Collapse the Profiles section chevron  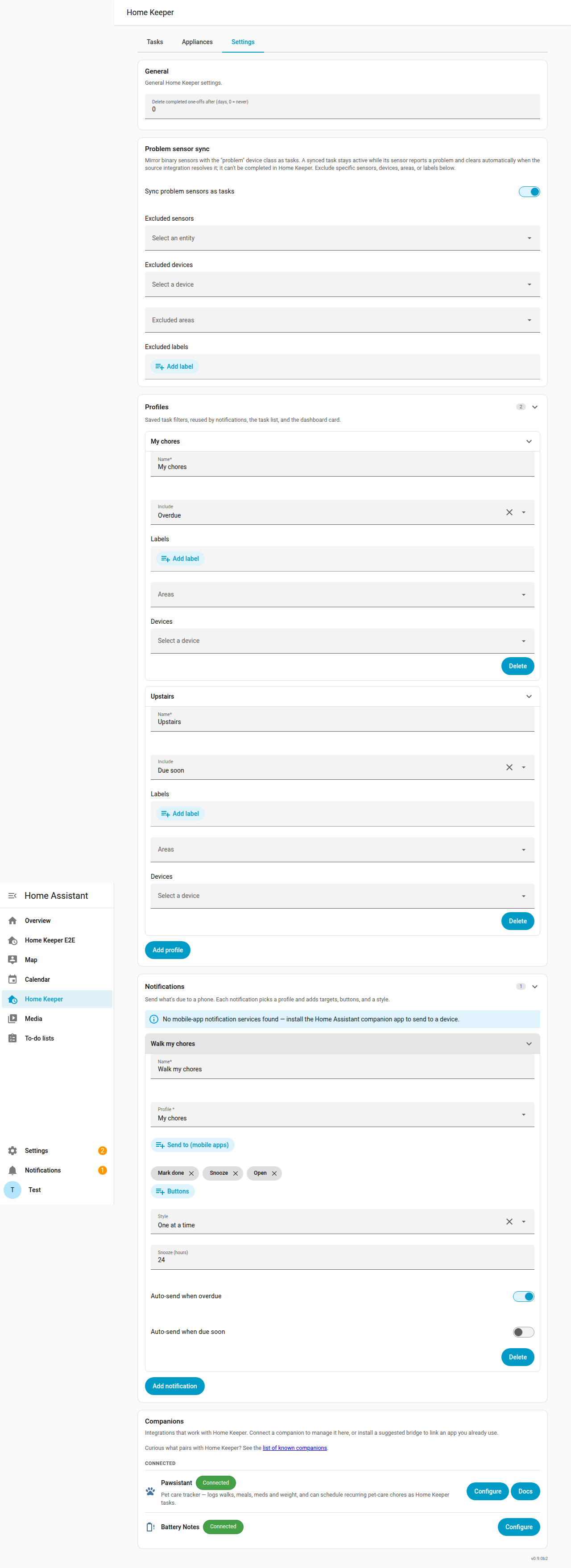tap(534, 407)
